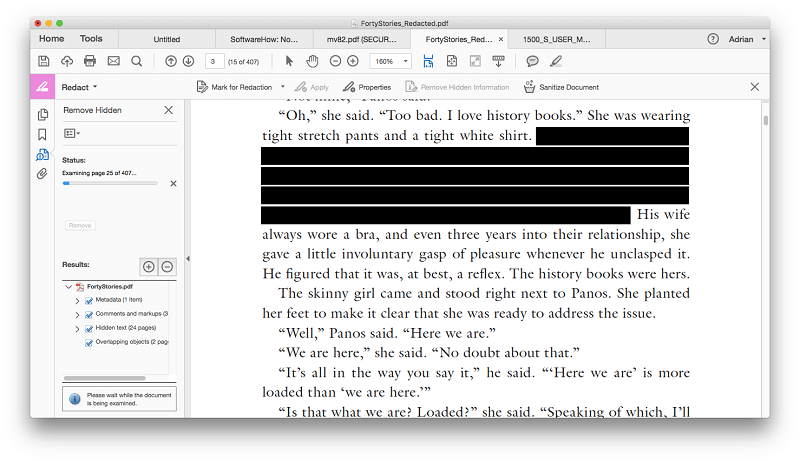The image size is (800, 461).
Task: Switch to the Untitled document tab
Action: click(167, 39)
